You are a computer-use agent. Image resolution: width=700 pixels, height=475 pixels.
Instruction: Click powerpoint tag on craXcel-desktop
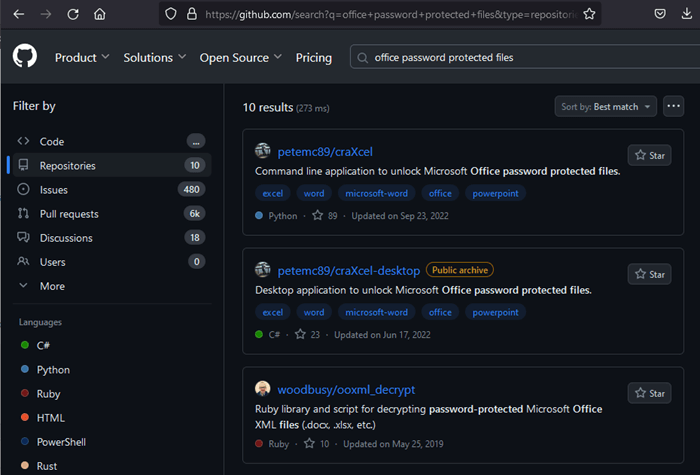496,312
